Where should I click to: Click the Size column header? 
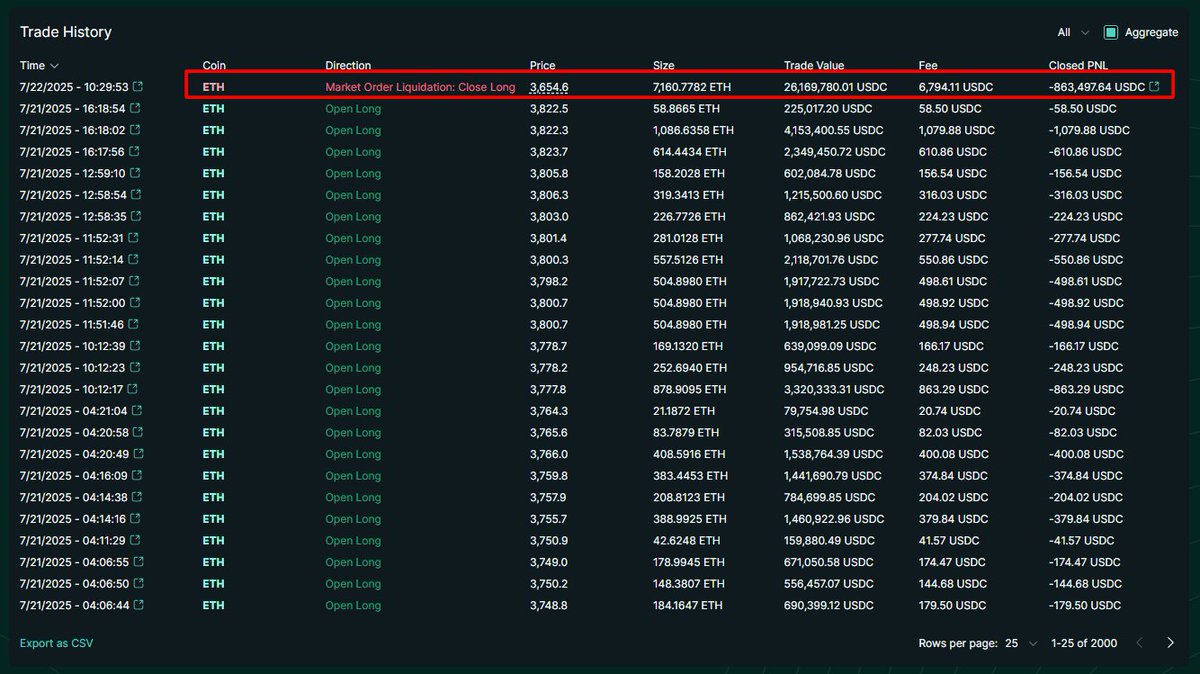coord(664,65)
